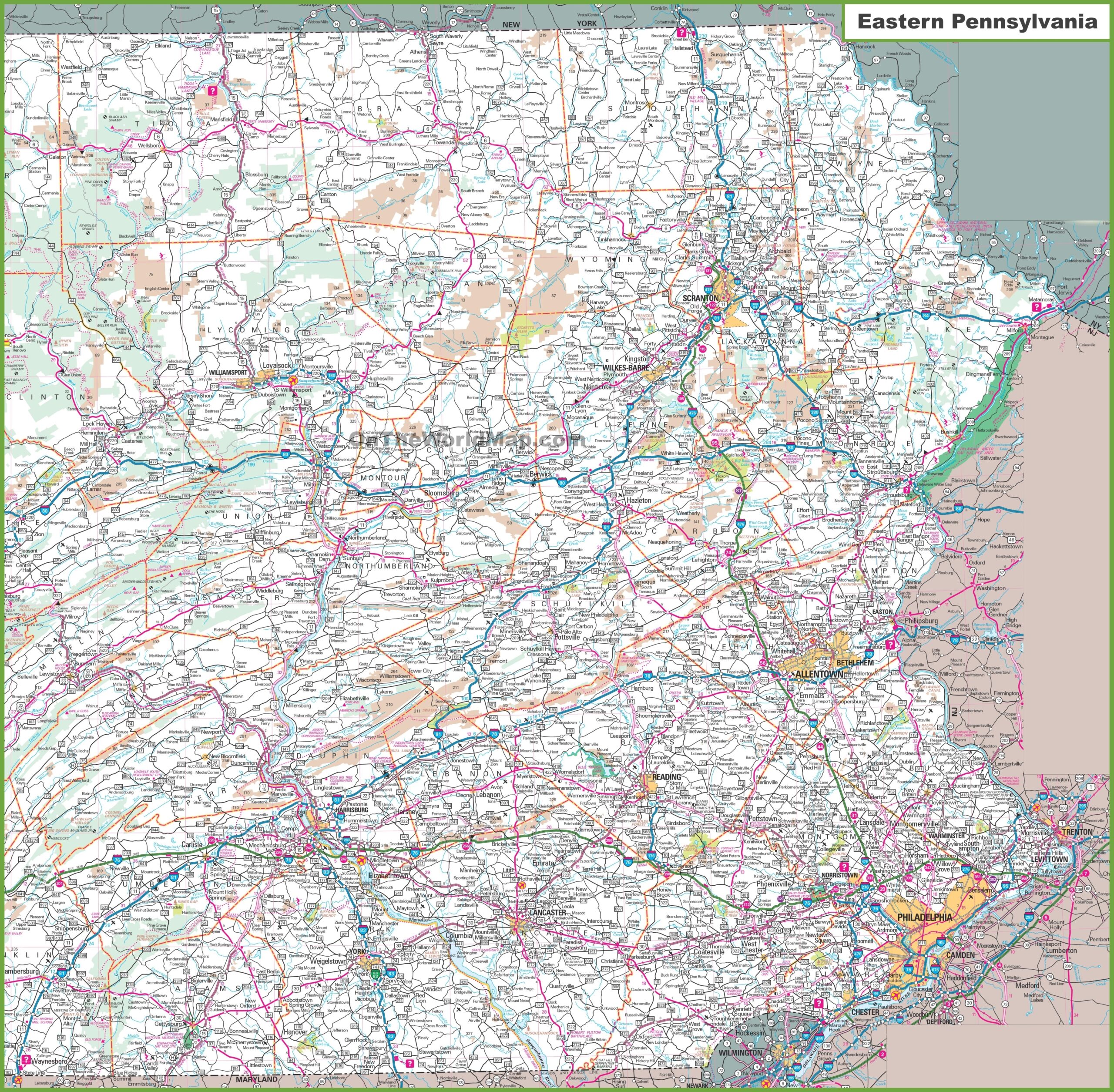Select the pink info icon near Tioga
Viewport: 1114px width, 1092px height.
[212, 91]
